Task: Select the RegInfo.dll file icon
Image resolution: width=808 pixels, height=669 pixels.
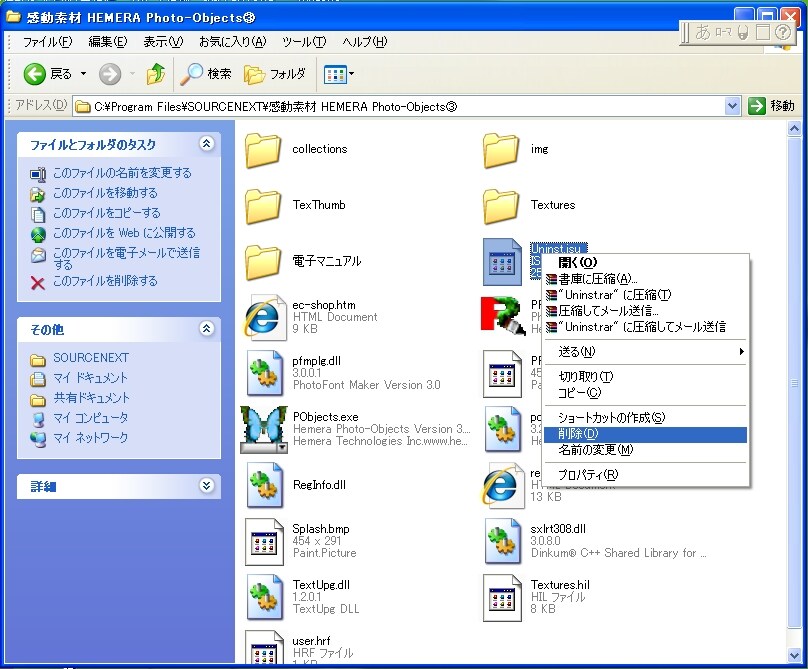Action: pos(264,485)
